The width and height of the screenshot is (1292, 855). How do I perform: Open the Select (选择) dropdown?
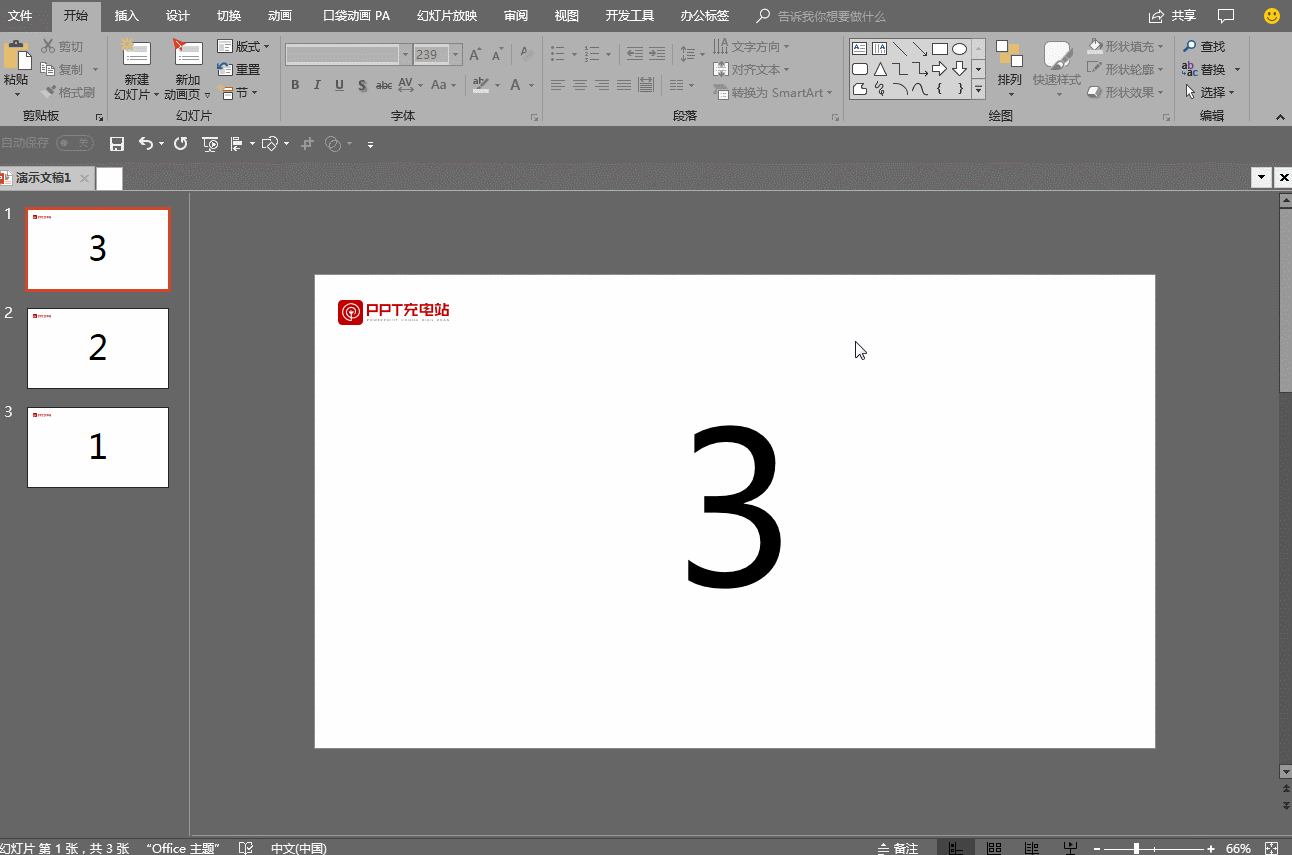1209,92
